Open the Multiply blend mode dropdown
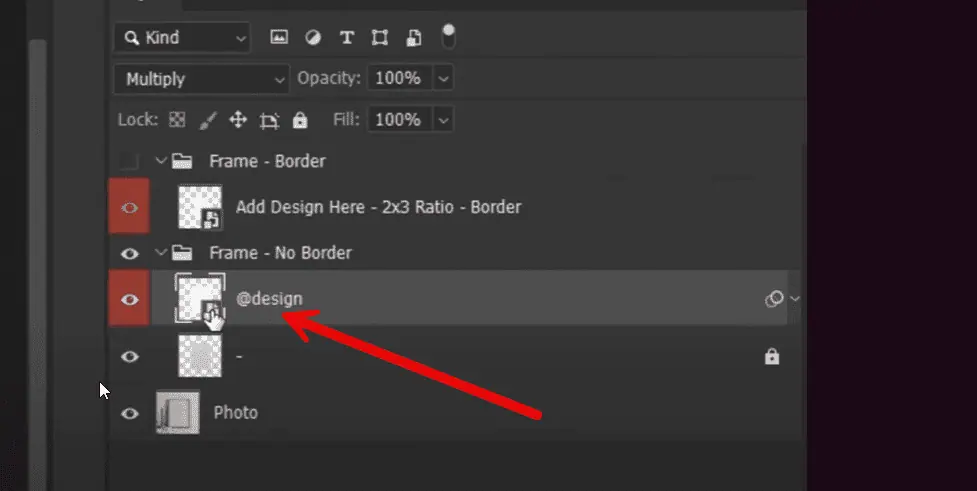The width and height of the screenshot is (977, 491). click(x=202, y=79)
